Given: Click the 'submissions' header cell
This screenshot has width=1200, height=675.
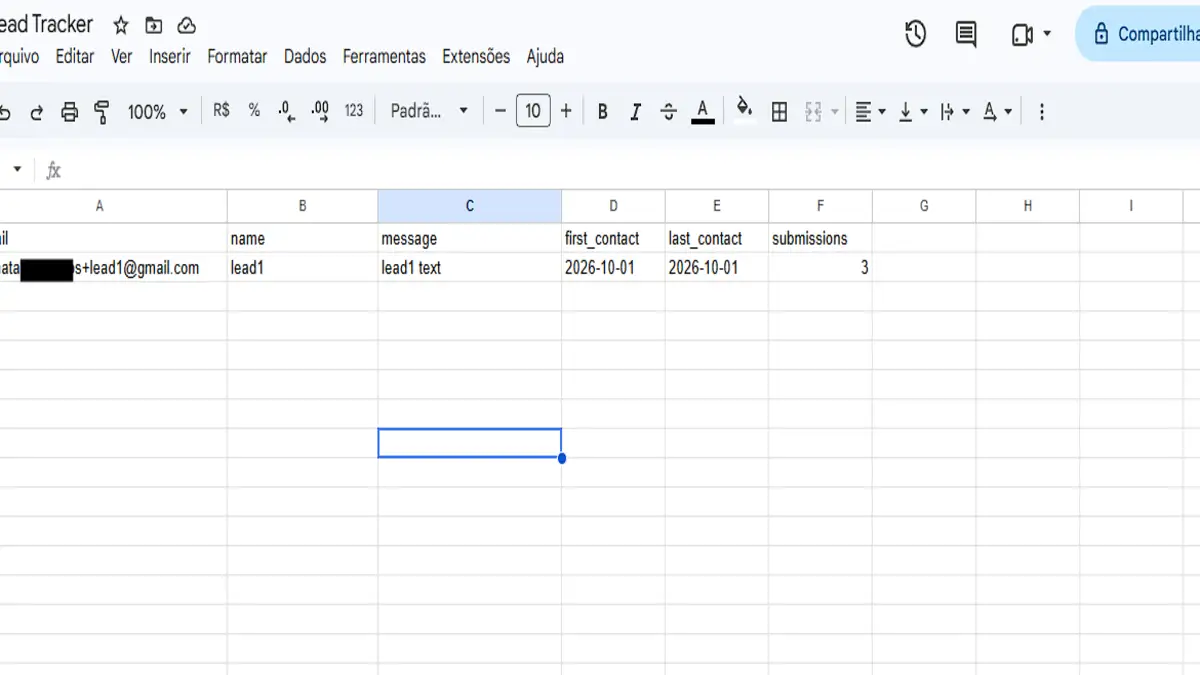Looking at the screenshot, I should (x=820, y=238).
